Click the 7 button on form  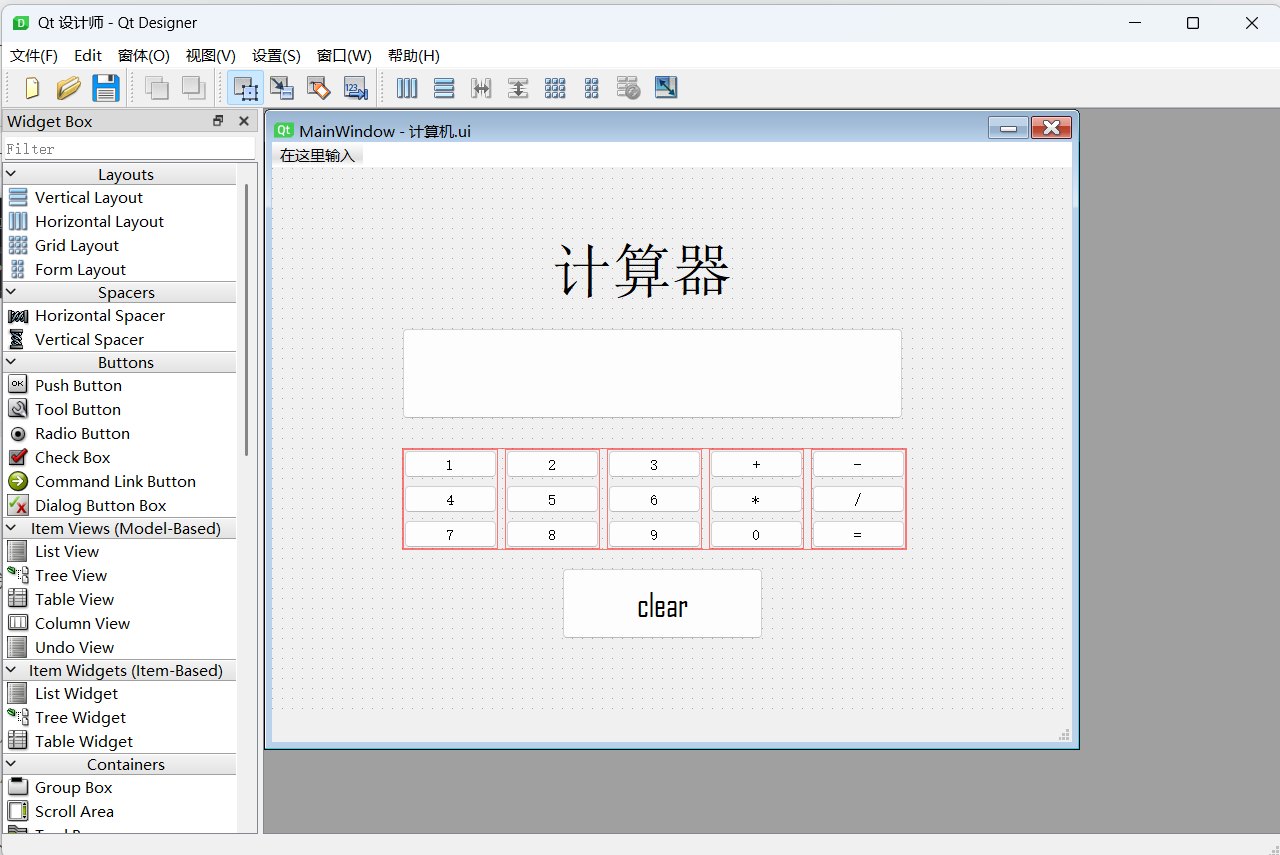click(450, 535)
